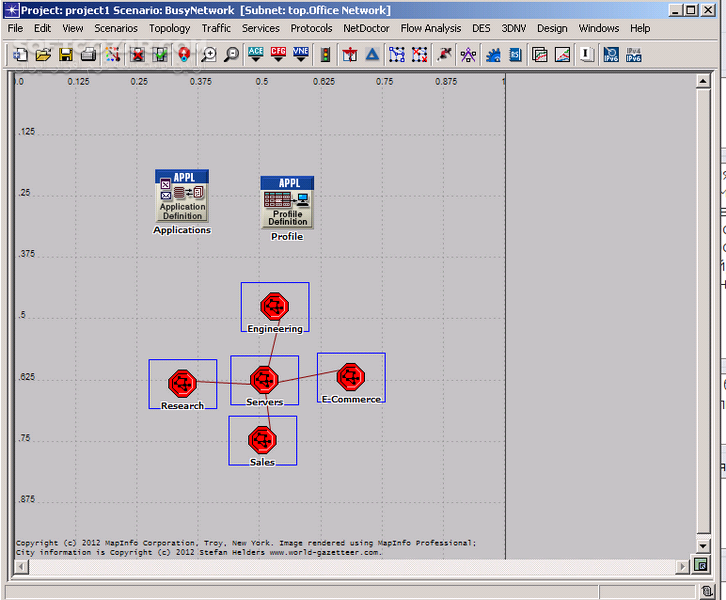This screenshot has height=600, width=726.
Task: Click the Open folder toolbar icon
Action: 43,55
